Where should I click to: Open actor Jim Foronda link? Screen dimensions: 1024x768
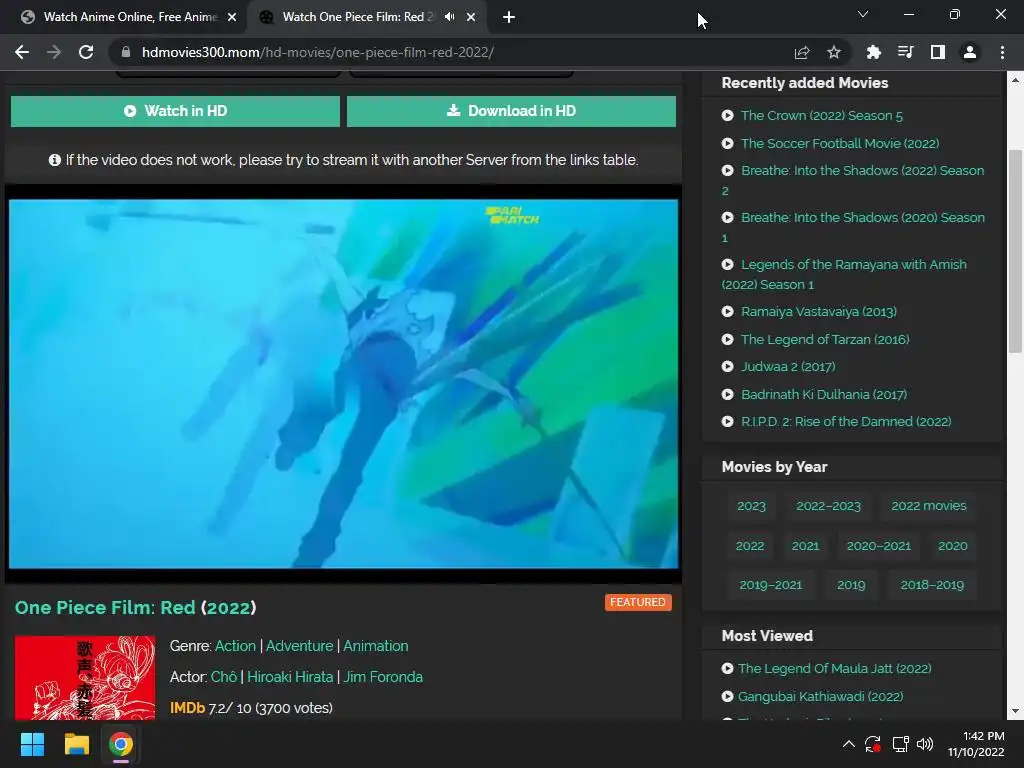point(383,677)
